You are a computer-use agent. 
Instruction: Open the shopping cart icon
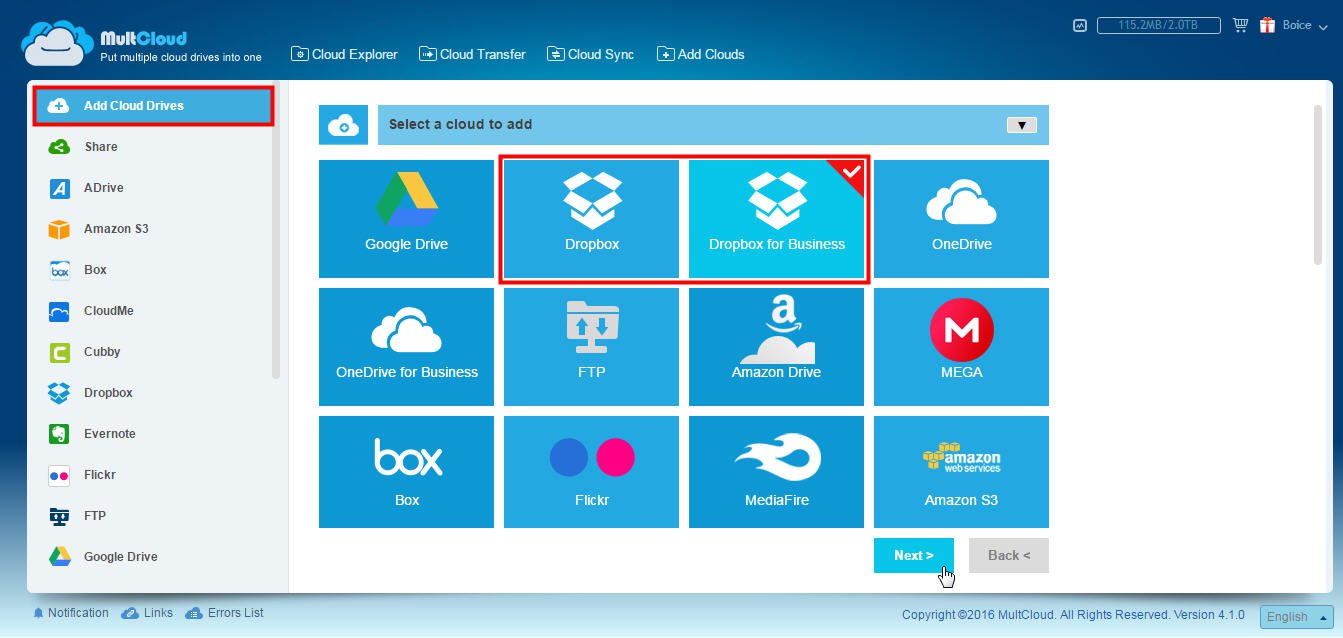pos(1241,25)
